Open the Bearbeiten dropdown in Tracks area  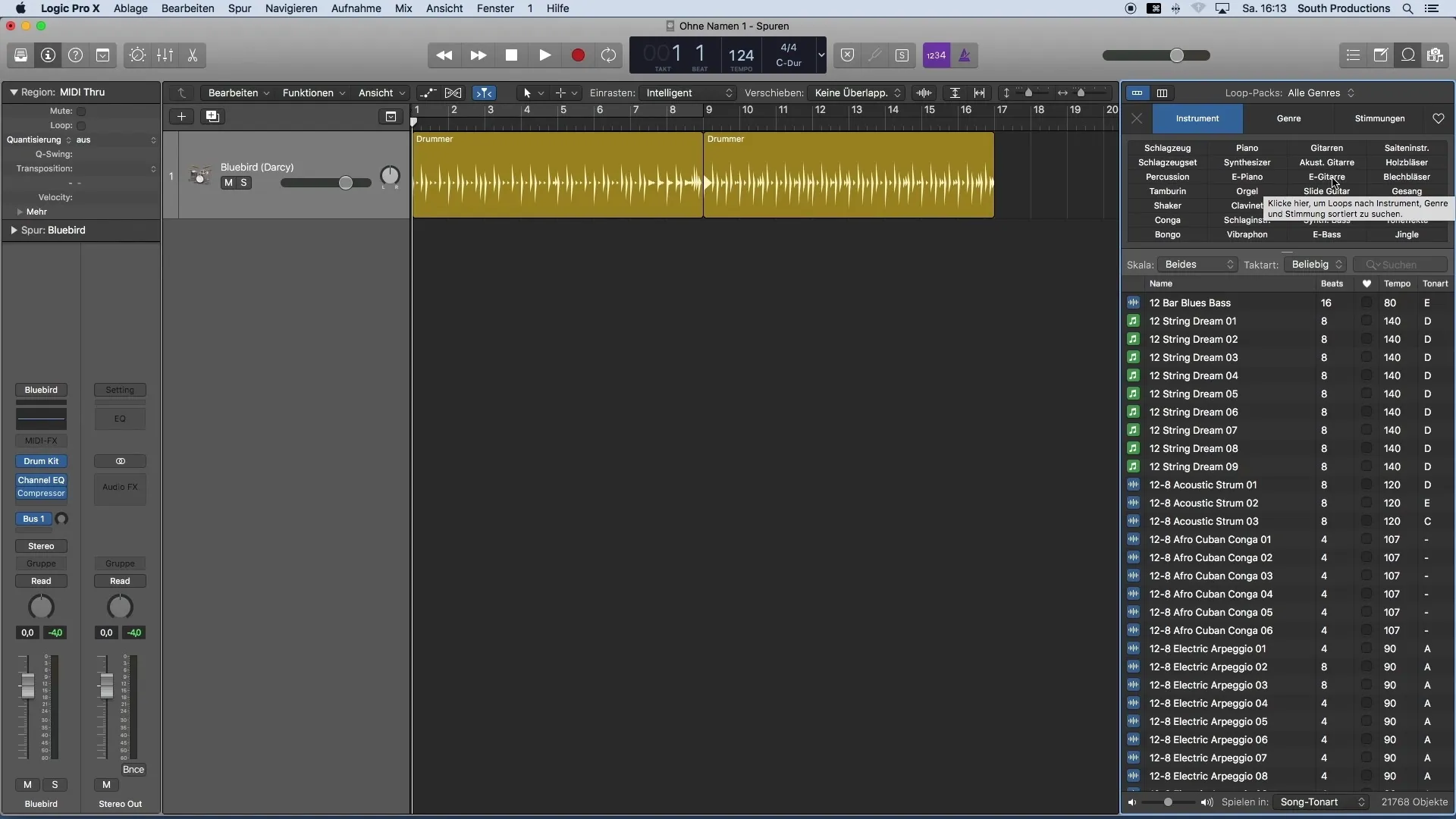[x=238, y=93]
